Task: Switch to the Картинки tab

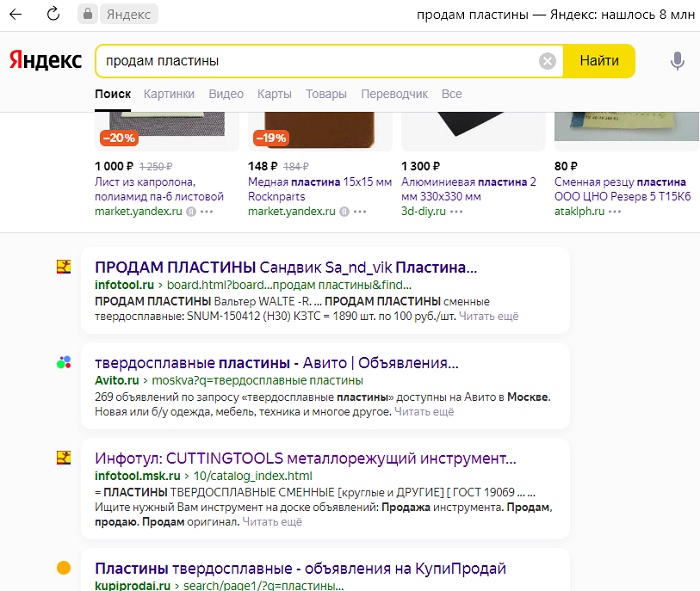Action: (x=169, y=94)
